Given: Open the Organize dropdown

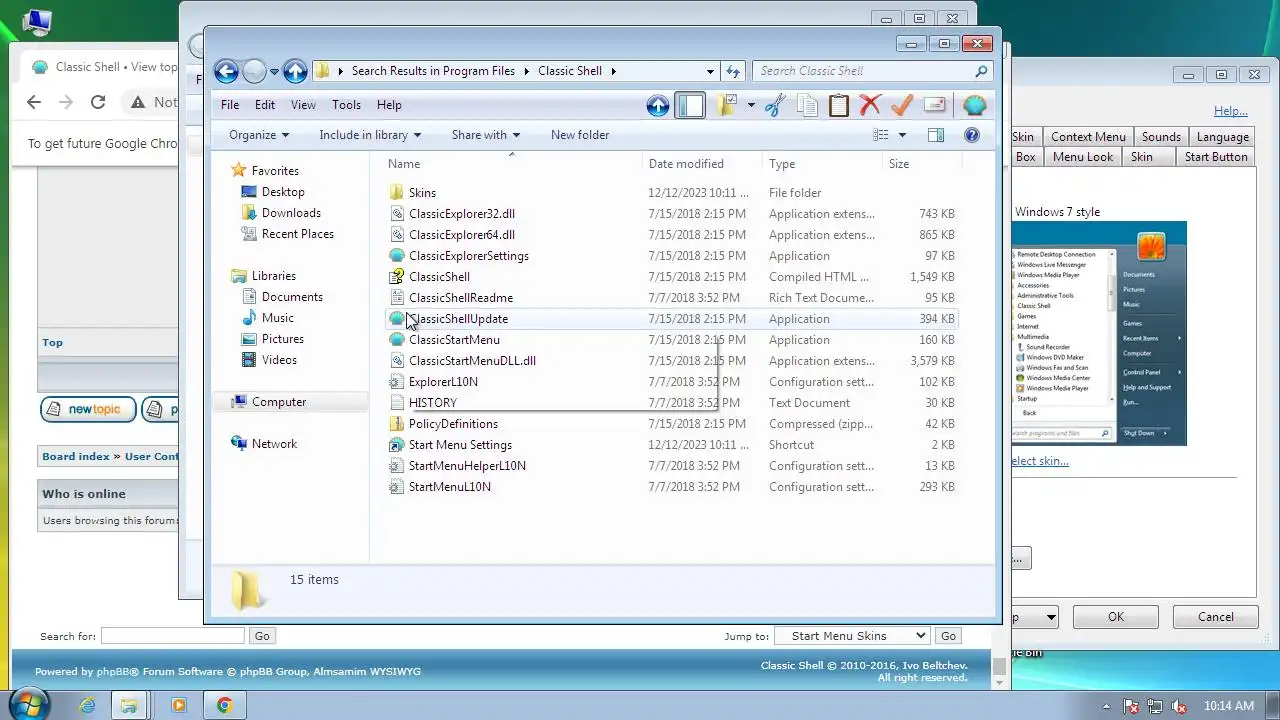Looking at the screenshot, I should (258, 135).
